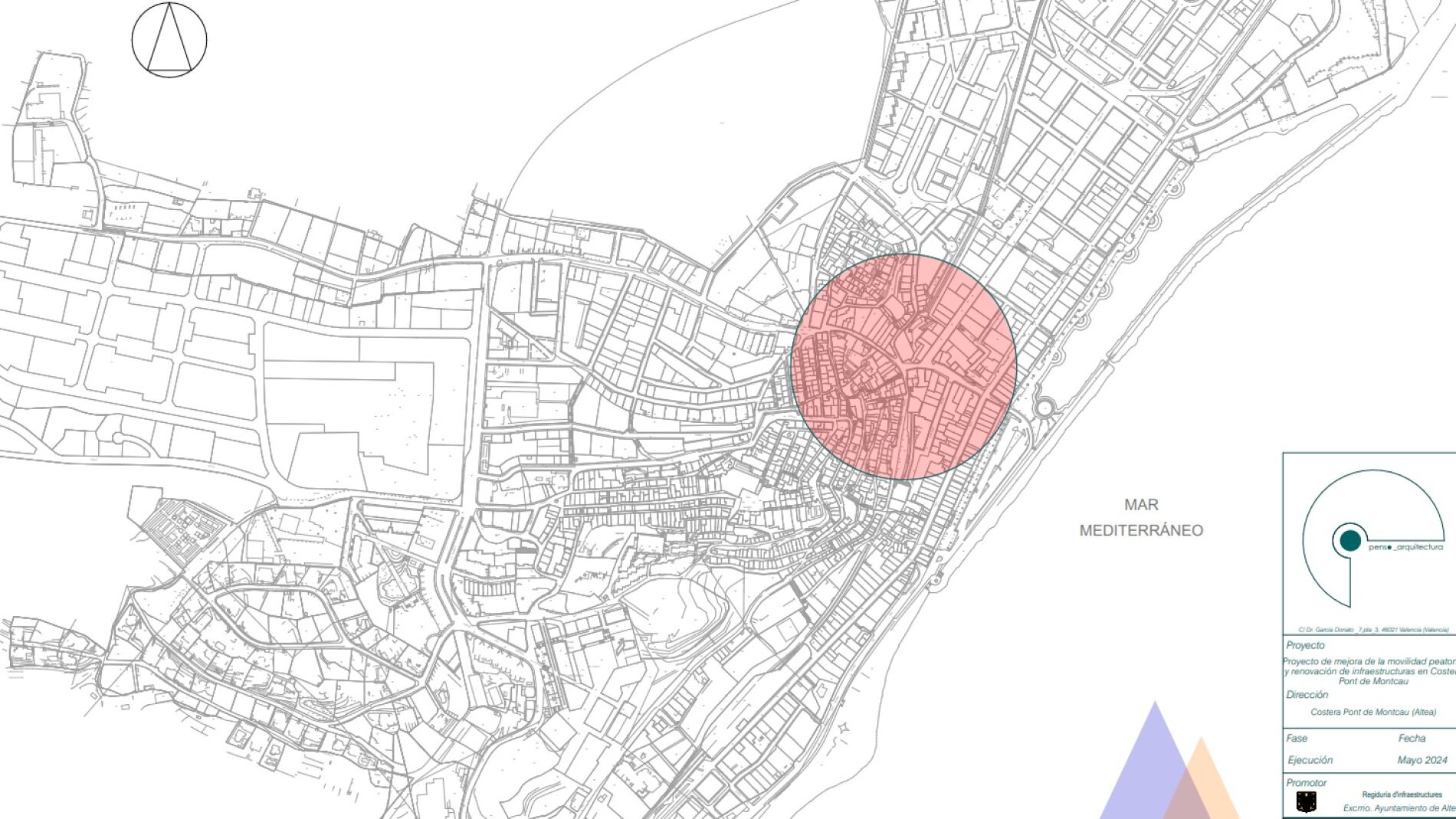Click the Proyecto heading in title block

click(1305, 645)
